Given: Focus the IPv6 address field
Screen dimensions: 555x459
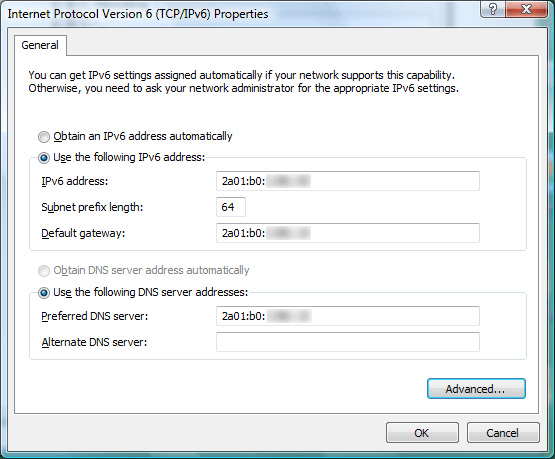Looking at the screenshot, I should click(x=348, y=181).
